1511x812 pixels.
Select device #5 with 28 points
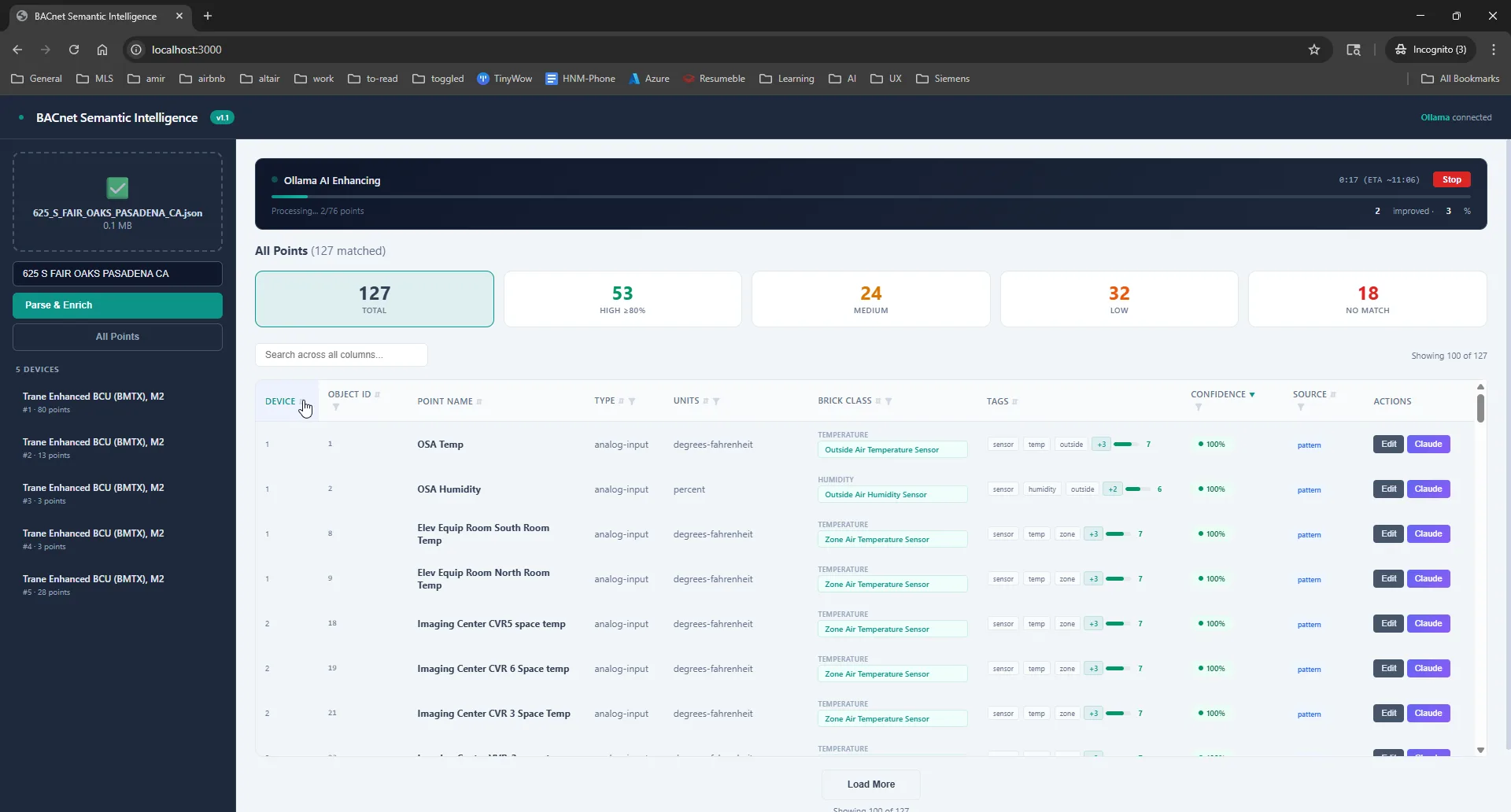pos(117,585)
